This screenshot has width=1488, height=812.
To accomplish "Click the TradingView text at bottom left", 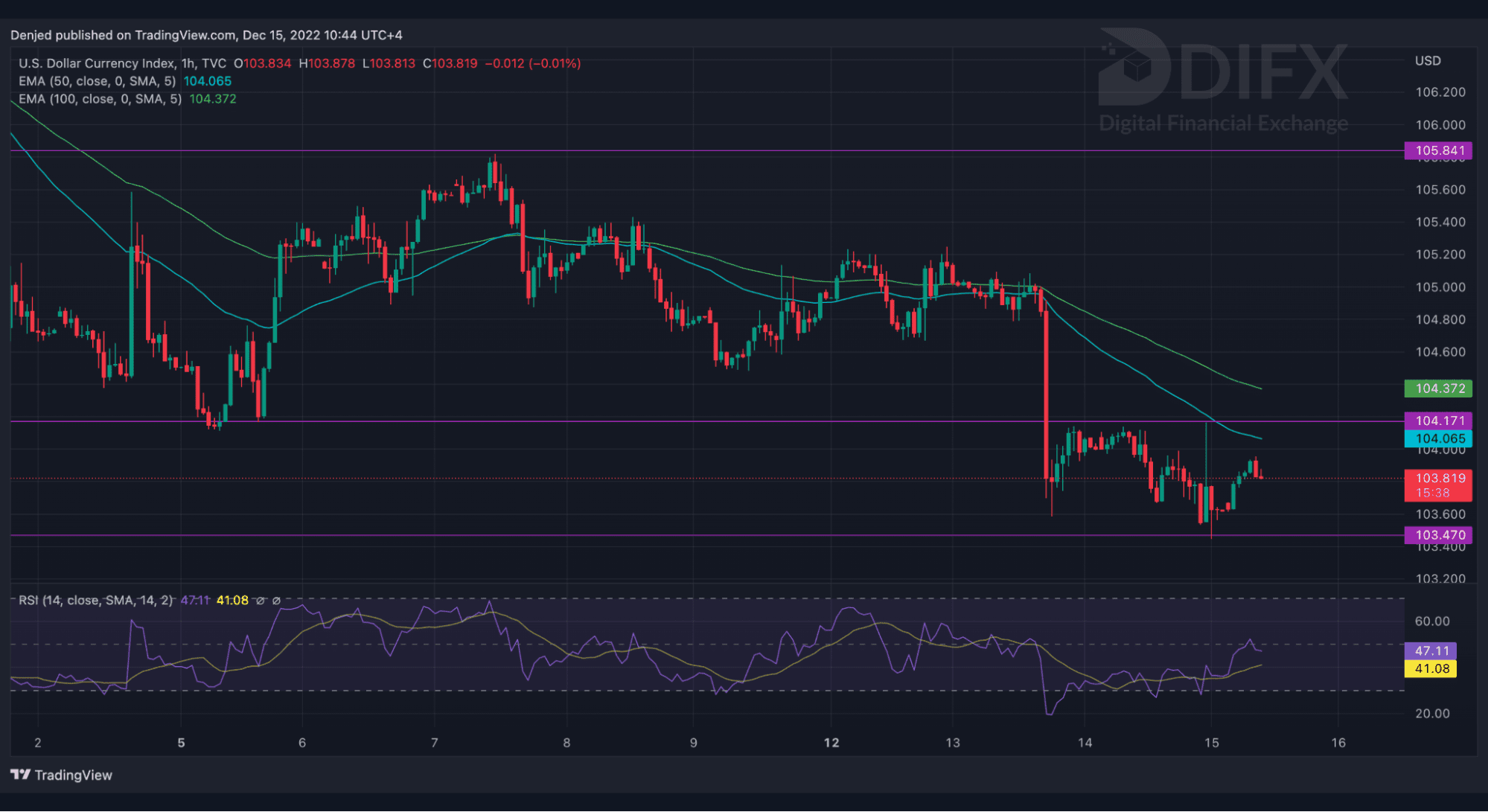I will point(73,775).
